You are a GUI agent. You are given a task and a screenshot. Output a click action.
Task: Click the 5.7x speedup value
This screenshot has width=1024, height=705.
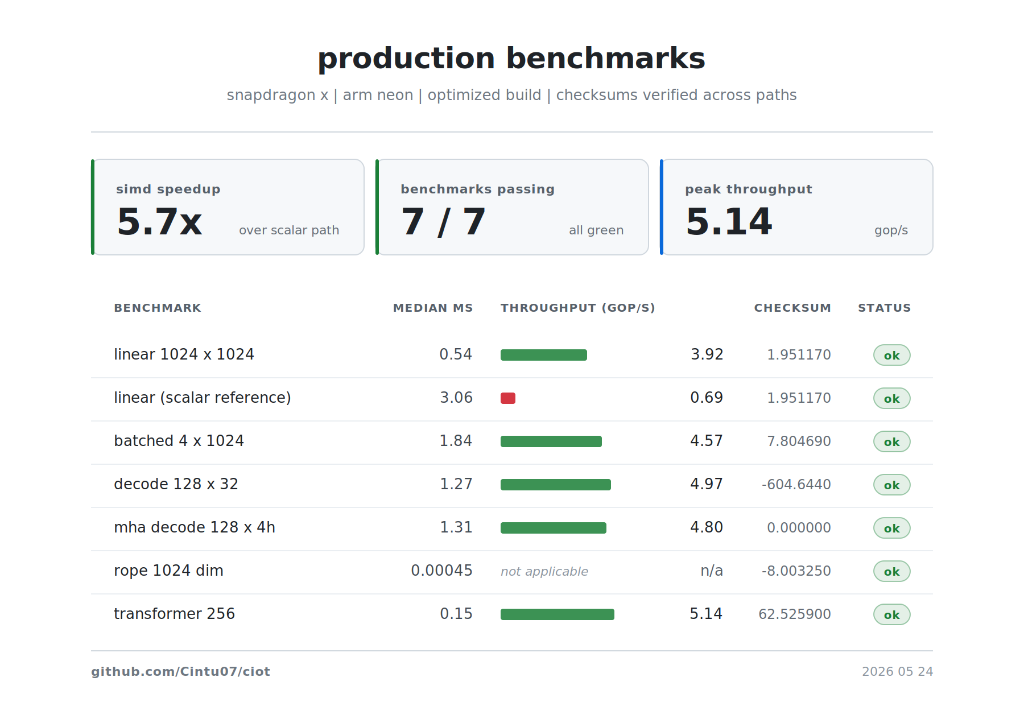click(x=159, y=222)
